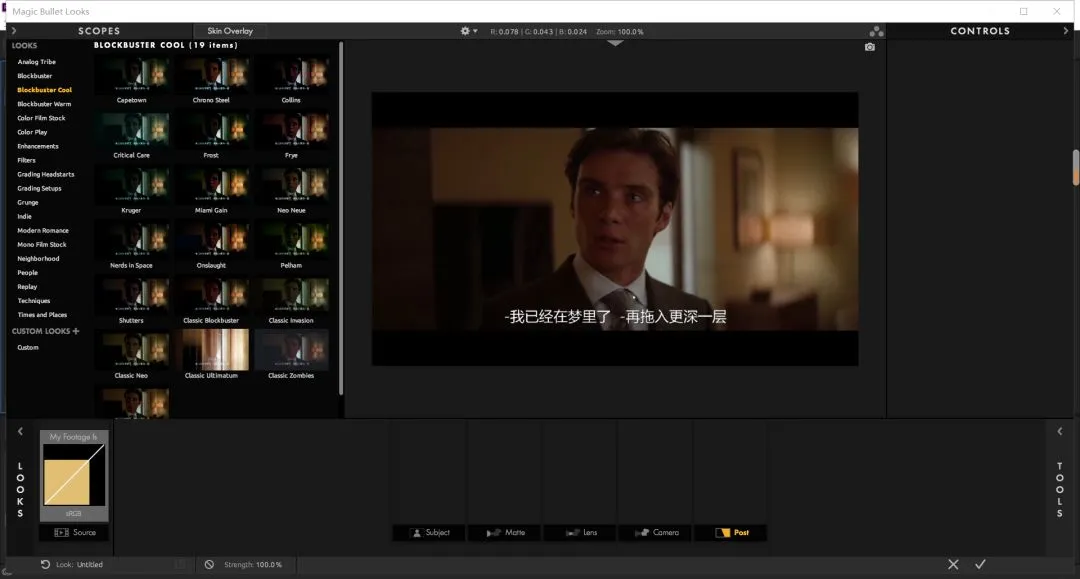The image size is (1080, 579).
Task: Apply the Classic Invasion look preset
Action: tap(291, 295)
